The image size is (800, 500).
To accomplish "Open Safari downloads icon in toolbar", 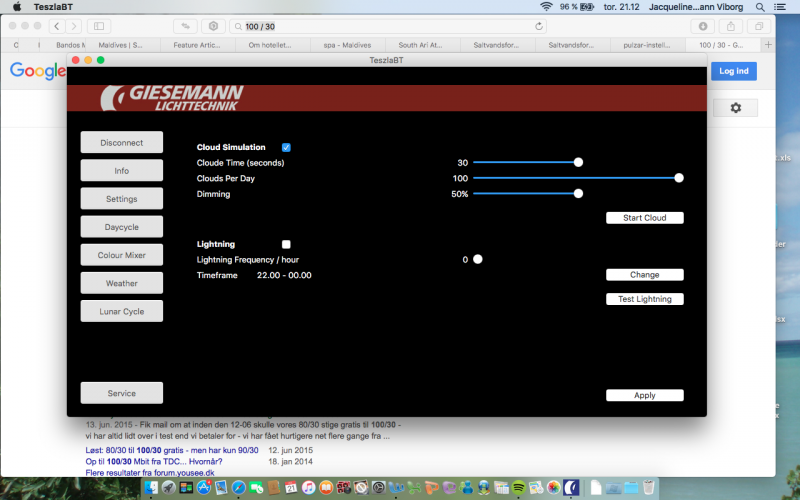I will click(703, 26).
